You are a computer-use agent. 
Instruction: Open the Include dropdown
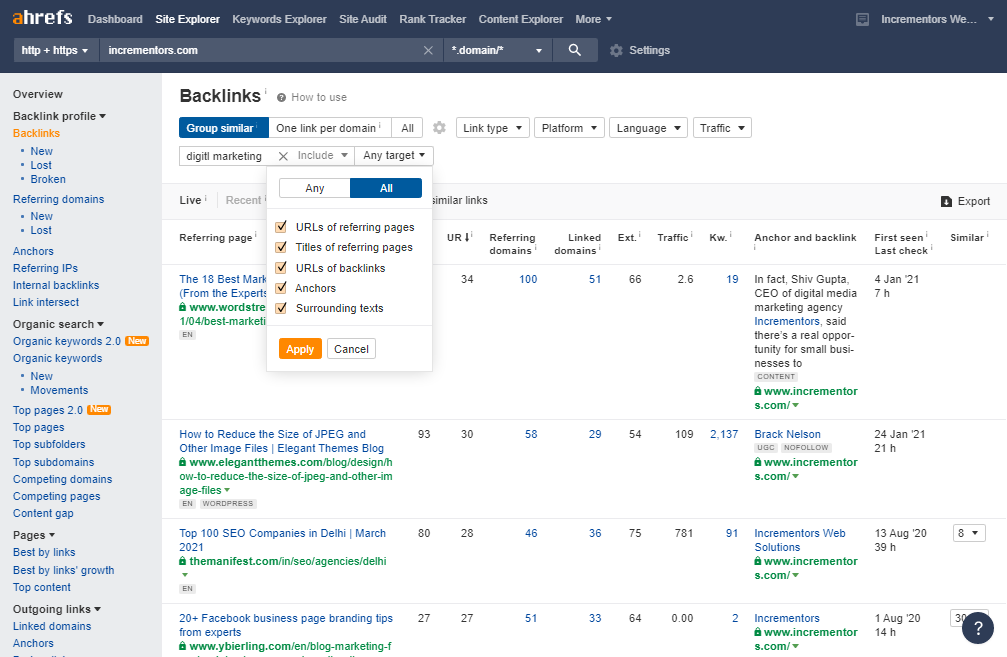(322, 155)
